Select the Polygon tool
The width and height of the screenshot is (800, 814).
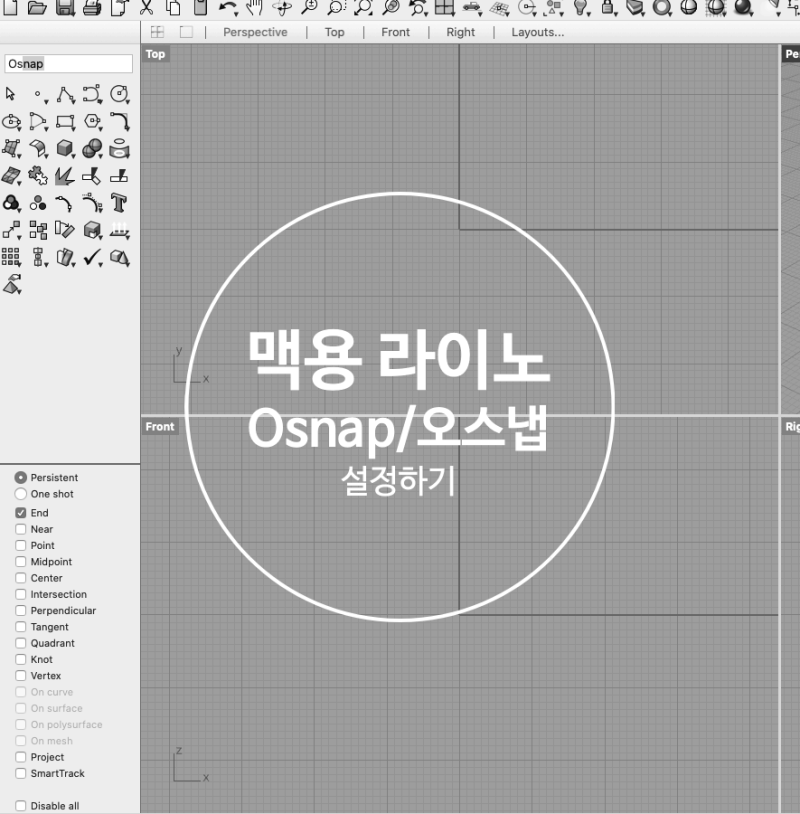point(92,121)
